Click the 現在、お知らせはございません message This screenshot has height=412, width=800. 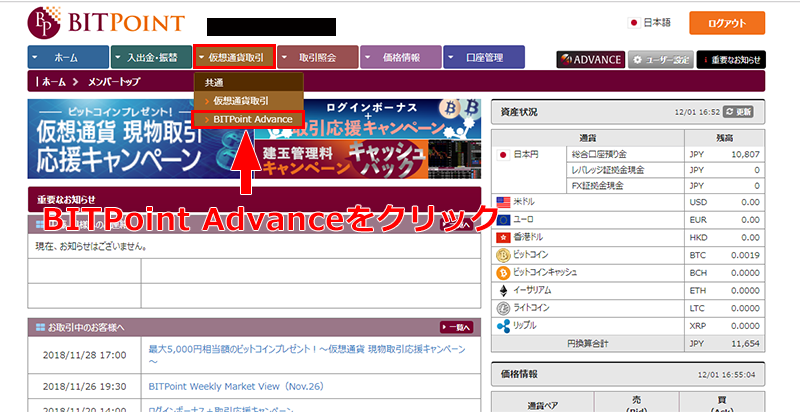point(91,247)
